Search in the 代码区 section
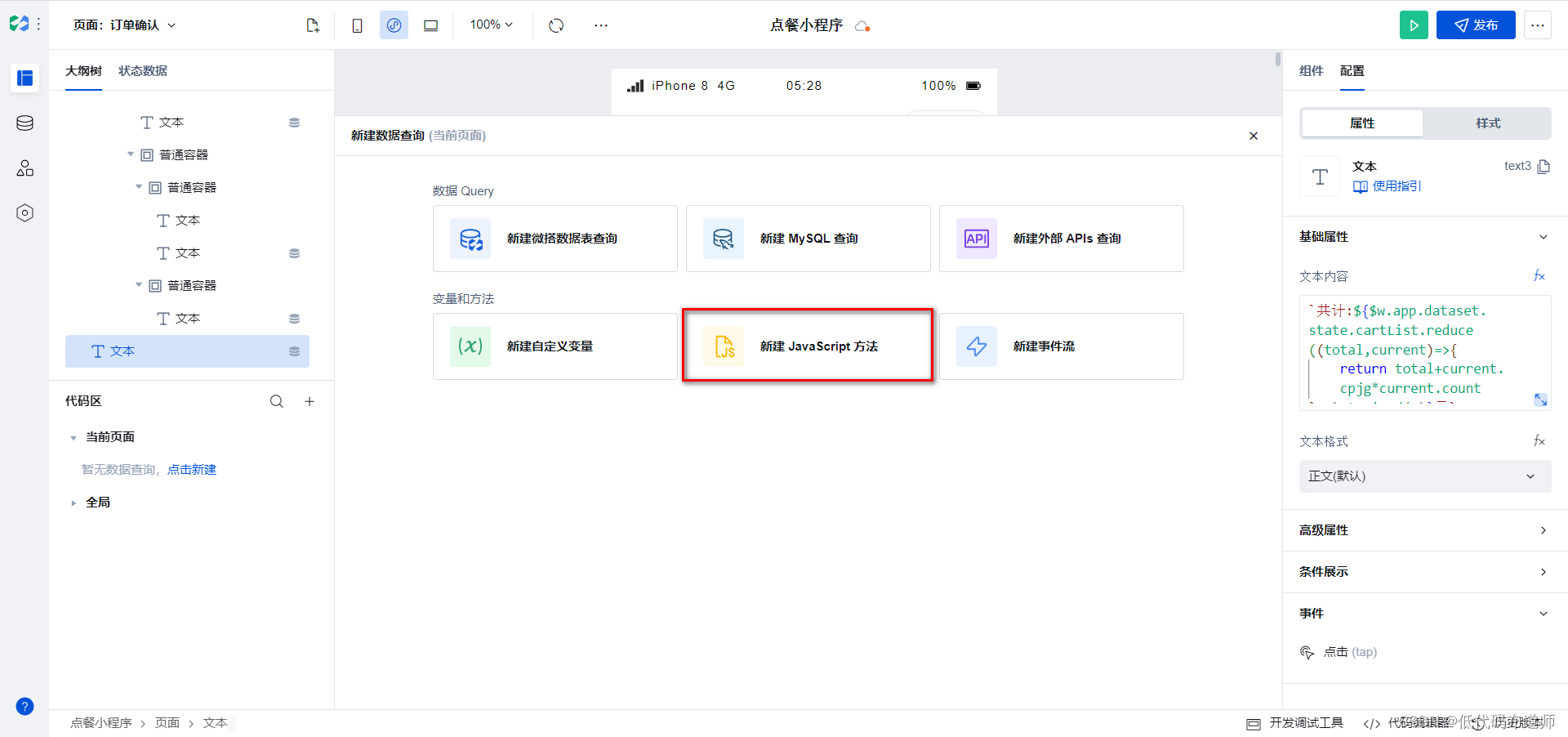1568x737 pixels. click(x=277, y=401)
